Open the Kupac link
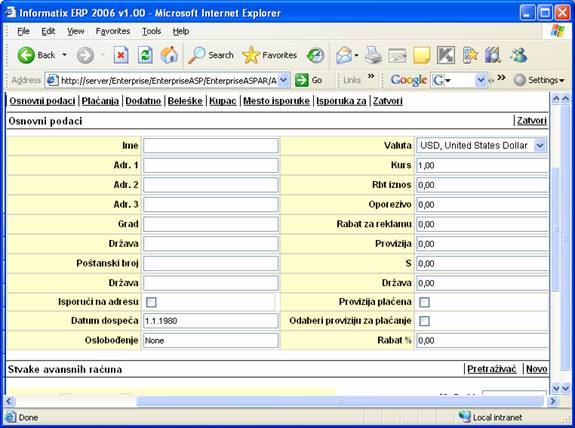The image size is (575, 428). click(223, 101)
